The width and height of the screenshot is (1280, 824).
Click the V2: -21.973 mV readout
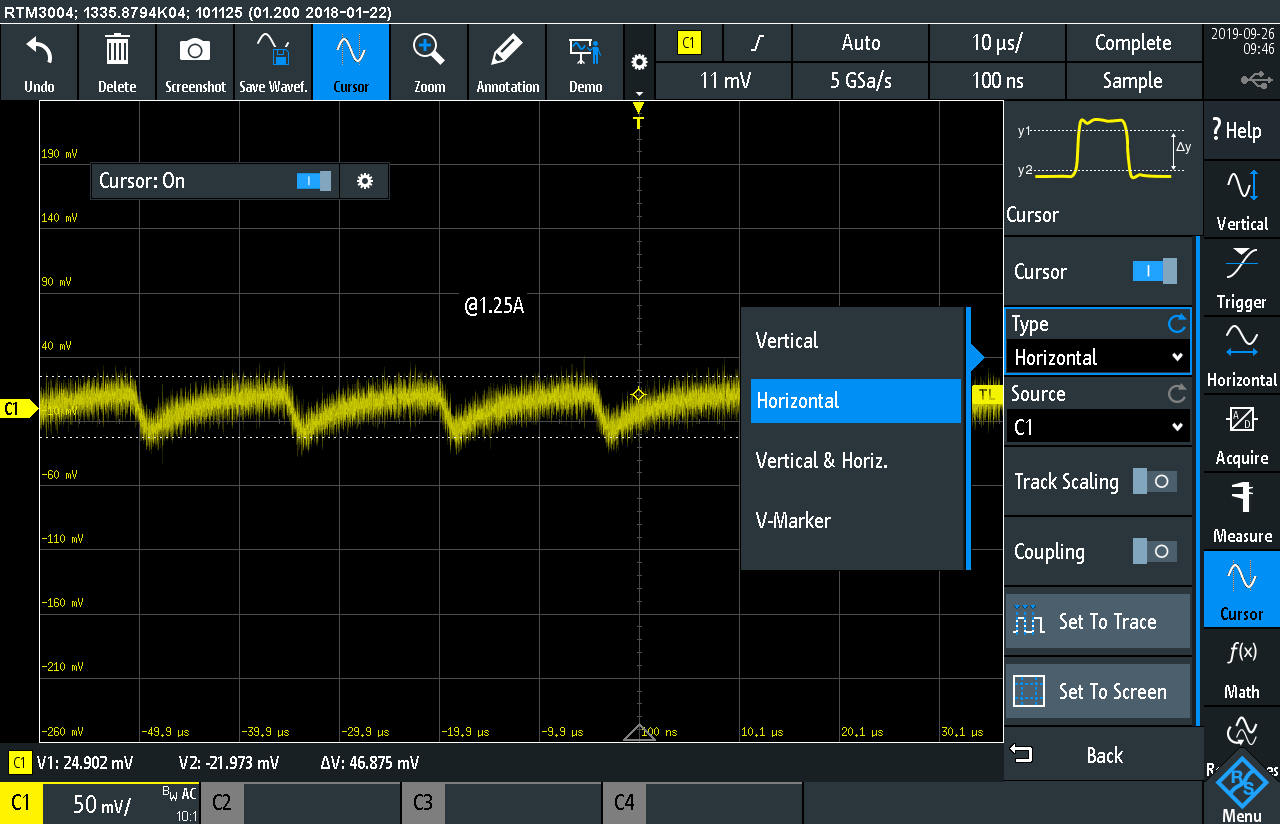[228, 763]
